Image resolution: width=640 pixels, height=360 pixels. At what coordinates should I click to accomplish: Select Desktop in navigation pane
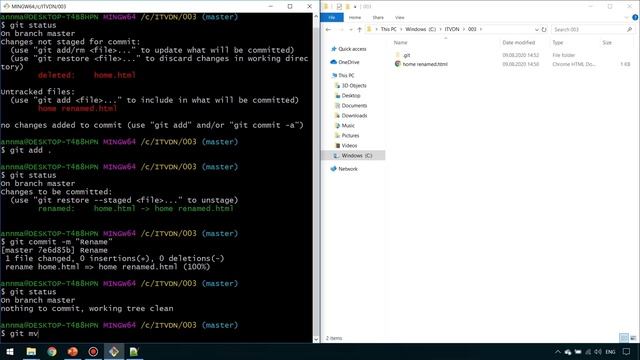tap(351, 96)
